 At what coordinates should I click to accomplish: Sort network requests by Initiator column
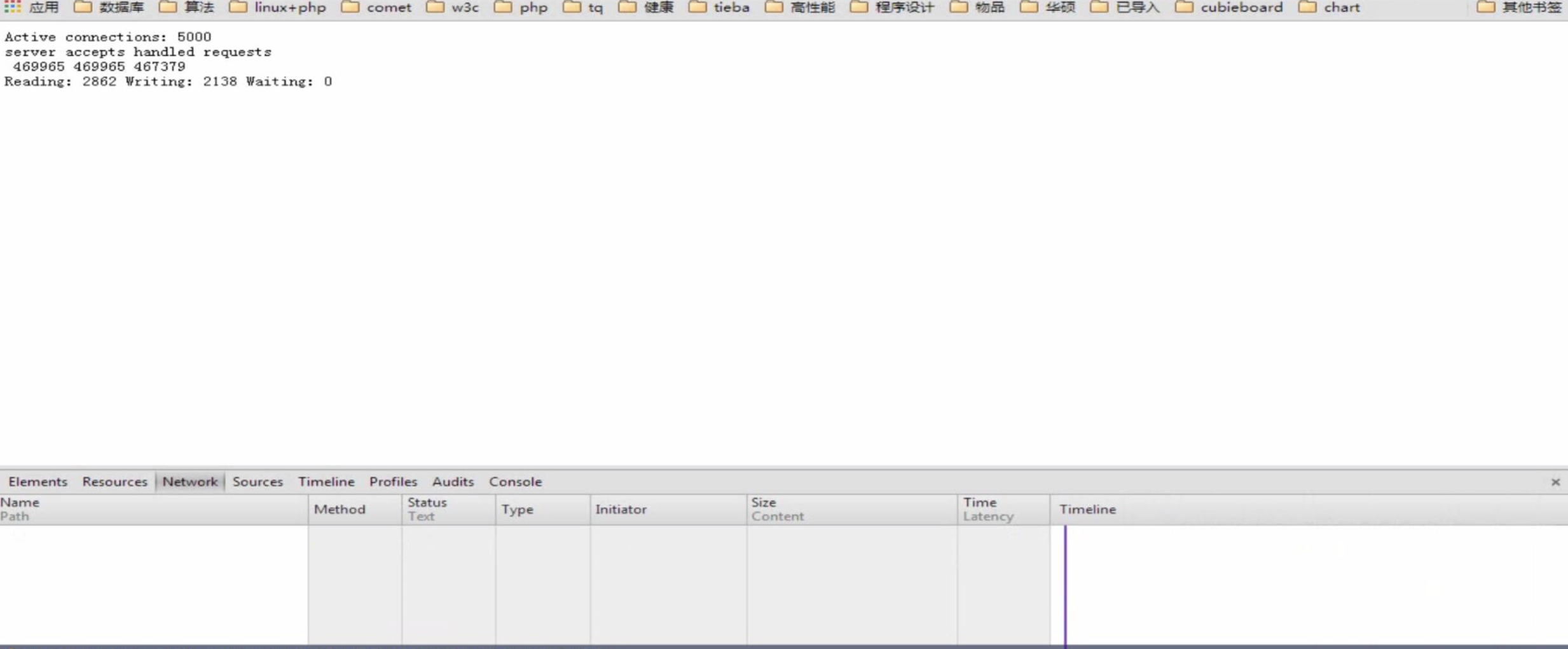click(x=668, y=509)
